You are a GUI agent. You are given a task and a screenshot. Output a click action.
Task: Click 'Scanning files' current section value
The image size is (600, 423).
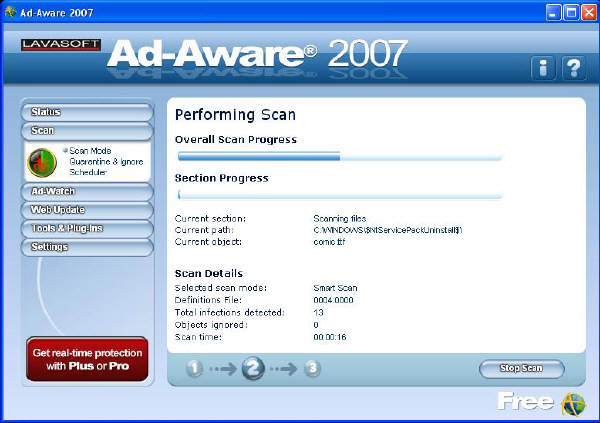[x=340, y=219]
